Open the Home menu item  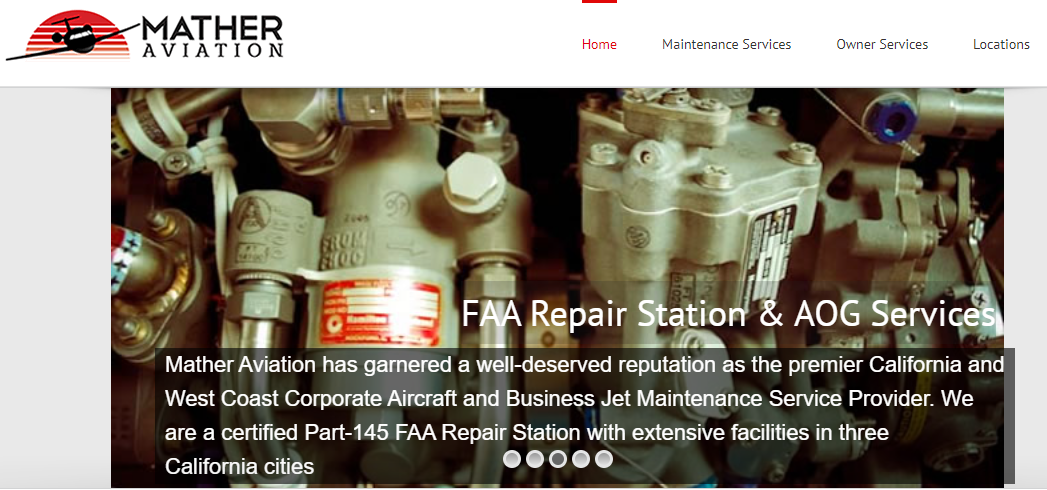tap(599, 45)
